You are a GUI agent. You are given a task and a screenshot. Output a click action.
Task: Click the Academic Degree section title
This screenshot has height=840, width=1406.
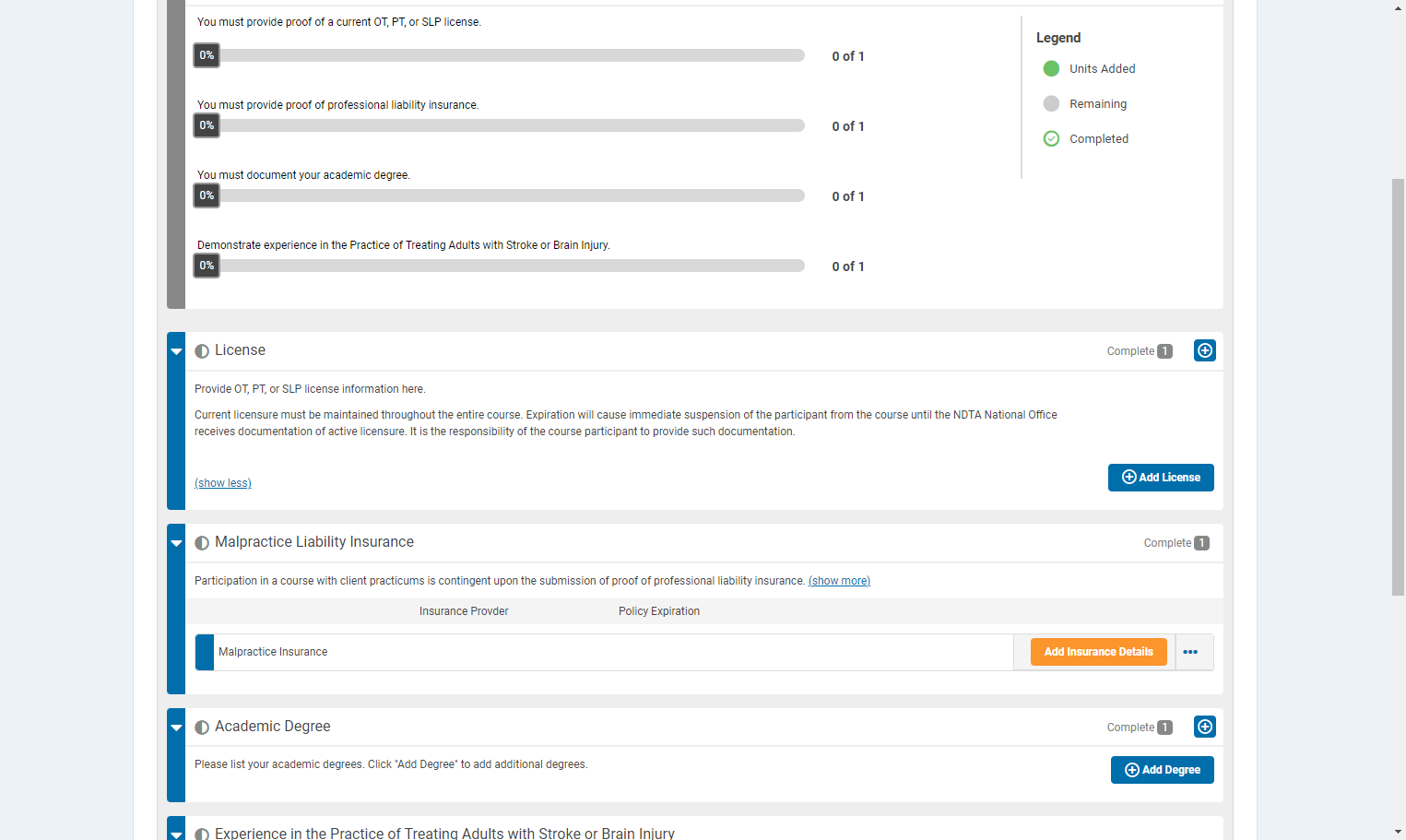[273, 727]
